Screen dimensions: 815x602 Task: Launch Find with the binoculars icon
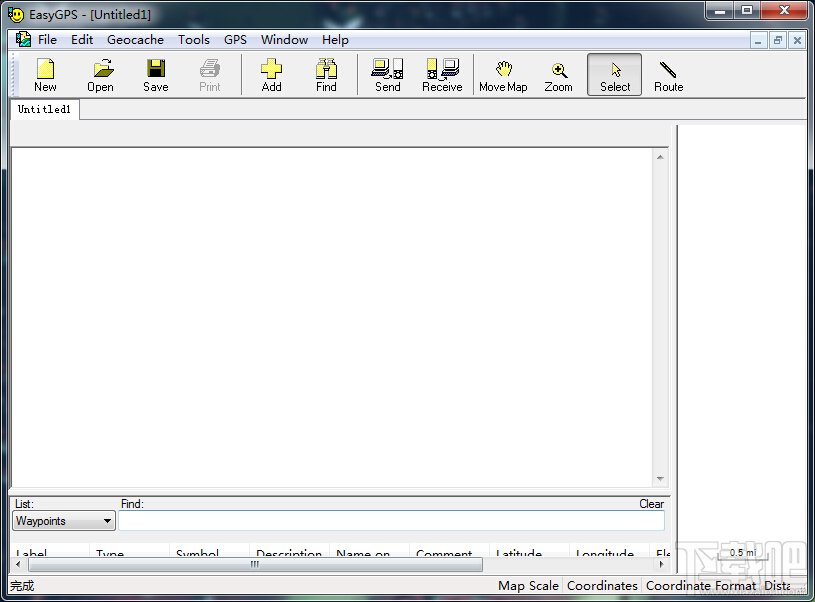pyautogui.click(x=326, y=75)
